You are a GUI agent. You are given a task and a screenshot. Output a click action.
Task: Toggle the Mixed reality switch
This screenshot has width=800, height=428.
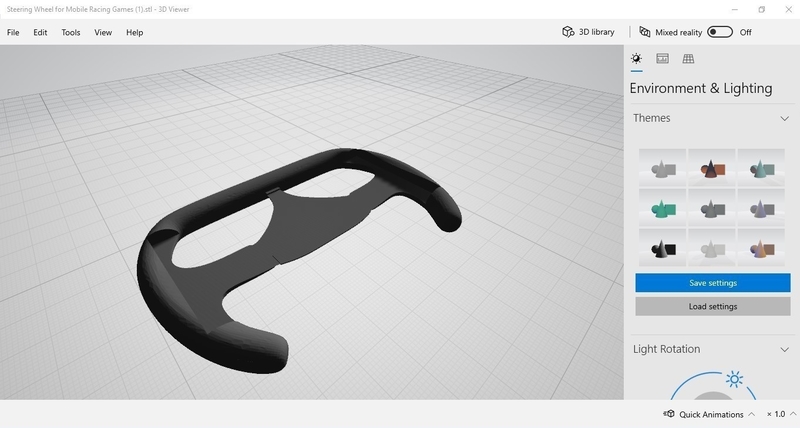(x=720, y=32)
